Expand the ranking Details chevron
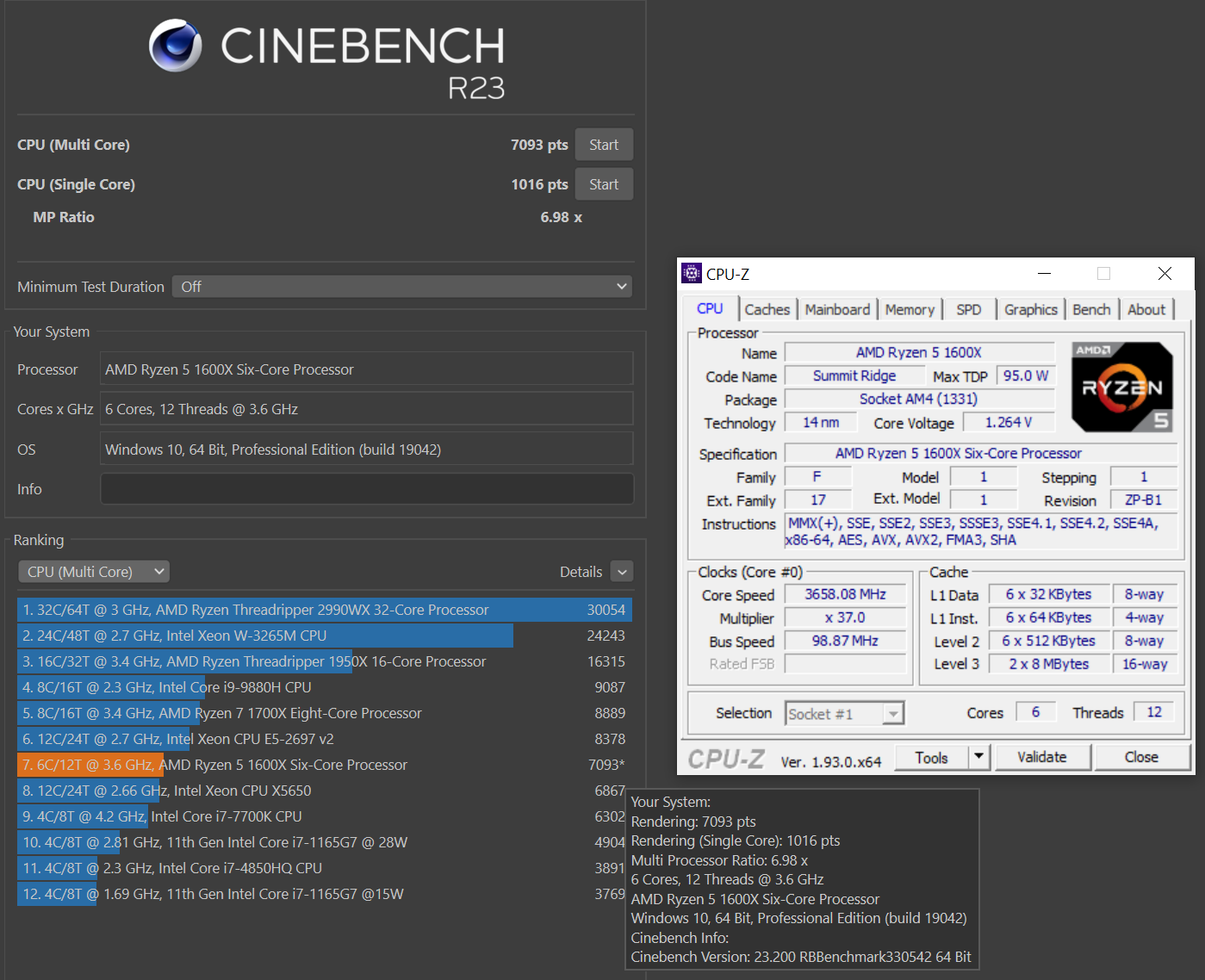 point(622,572)
